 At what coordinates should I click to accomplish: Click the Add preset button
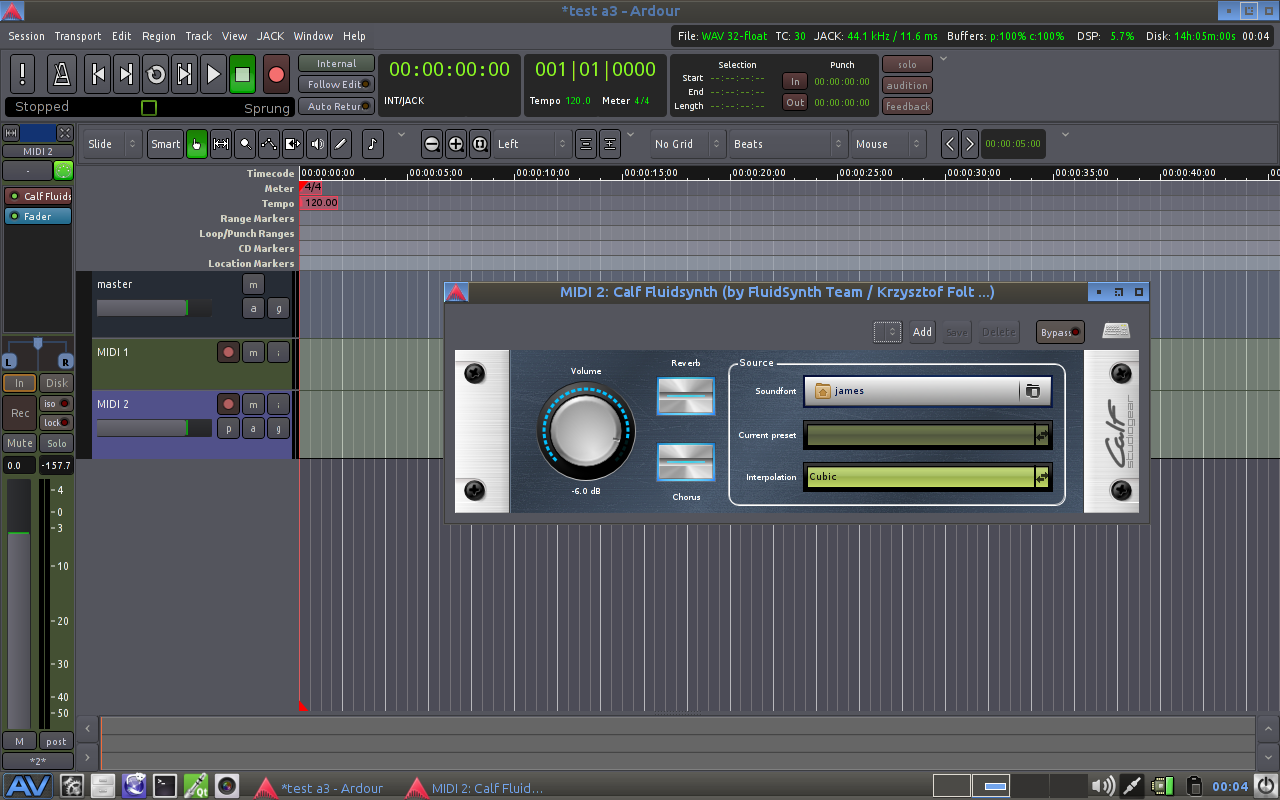pos(922,332)
